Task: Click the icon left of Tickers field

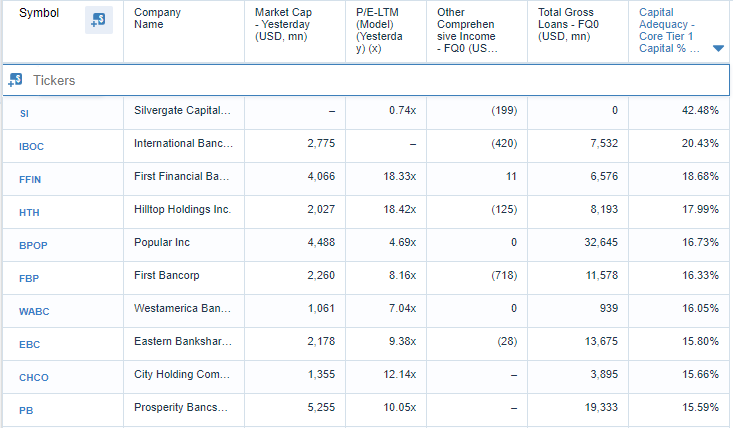Action: 16,80
